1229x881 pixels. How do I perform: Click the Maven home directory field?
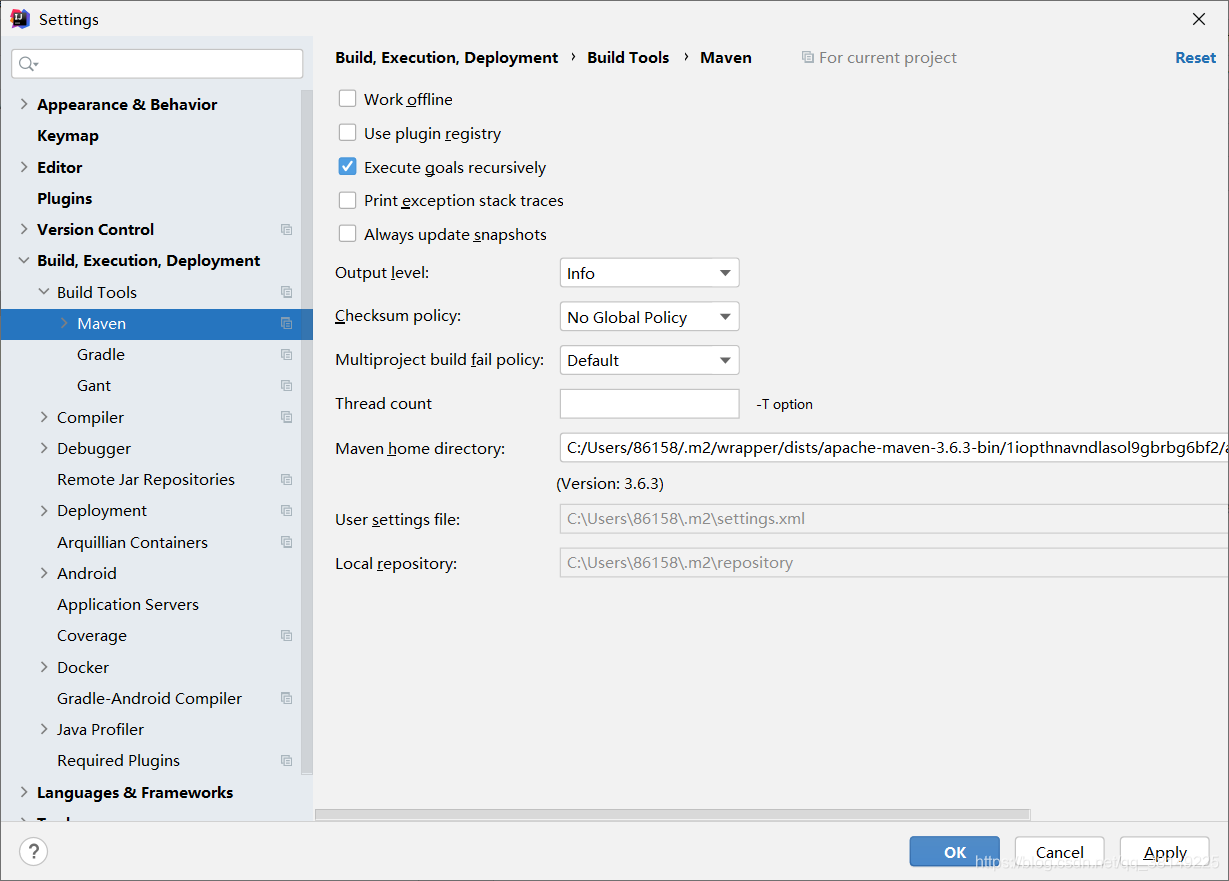(894, 448)
